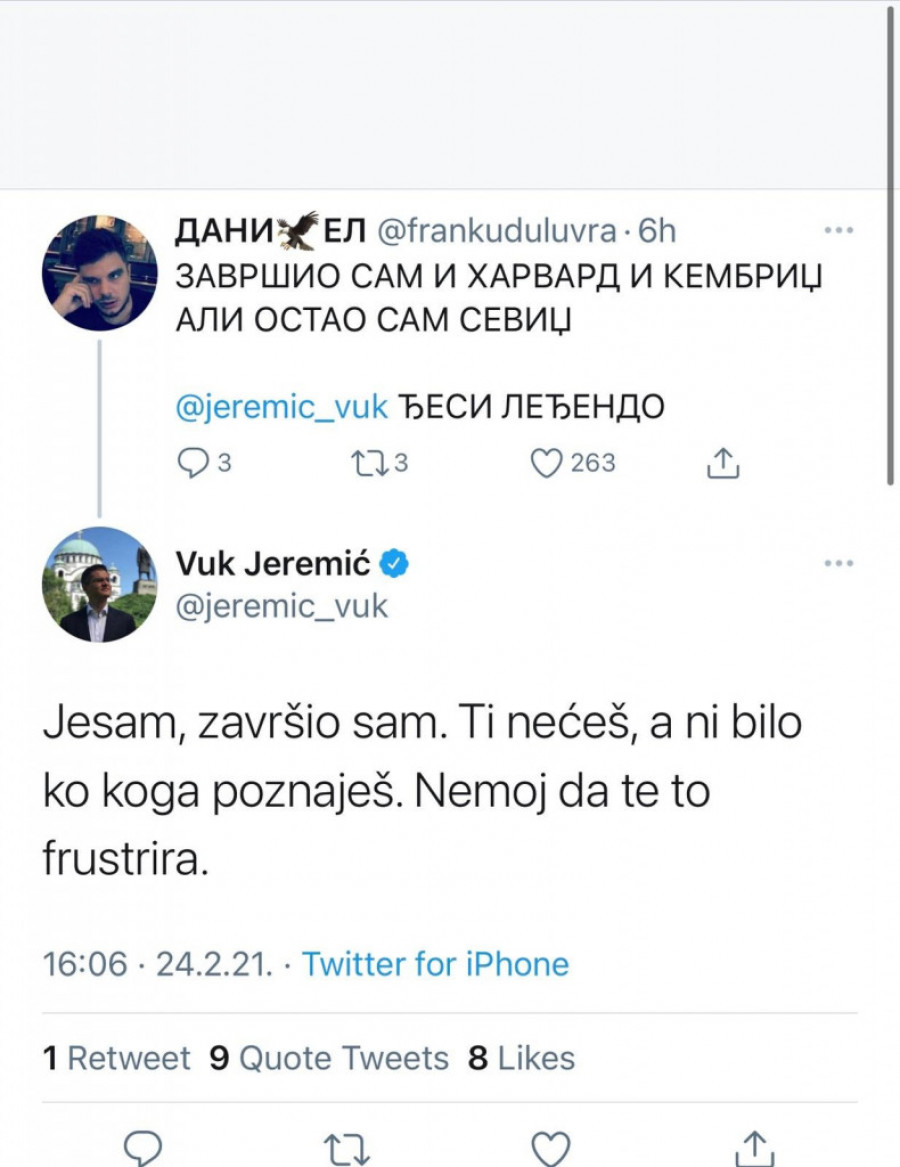Share Vuk Jeremić's tweet
The image size is (900, 1167).
pyautogui.click(x=755, y=1148)
